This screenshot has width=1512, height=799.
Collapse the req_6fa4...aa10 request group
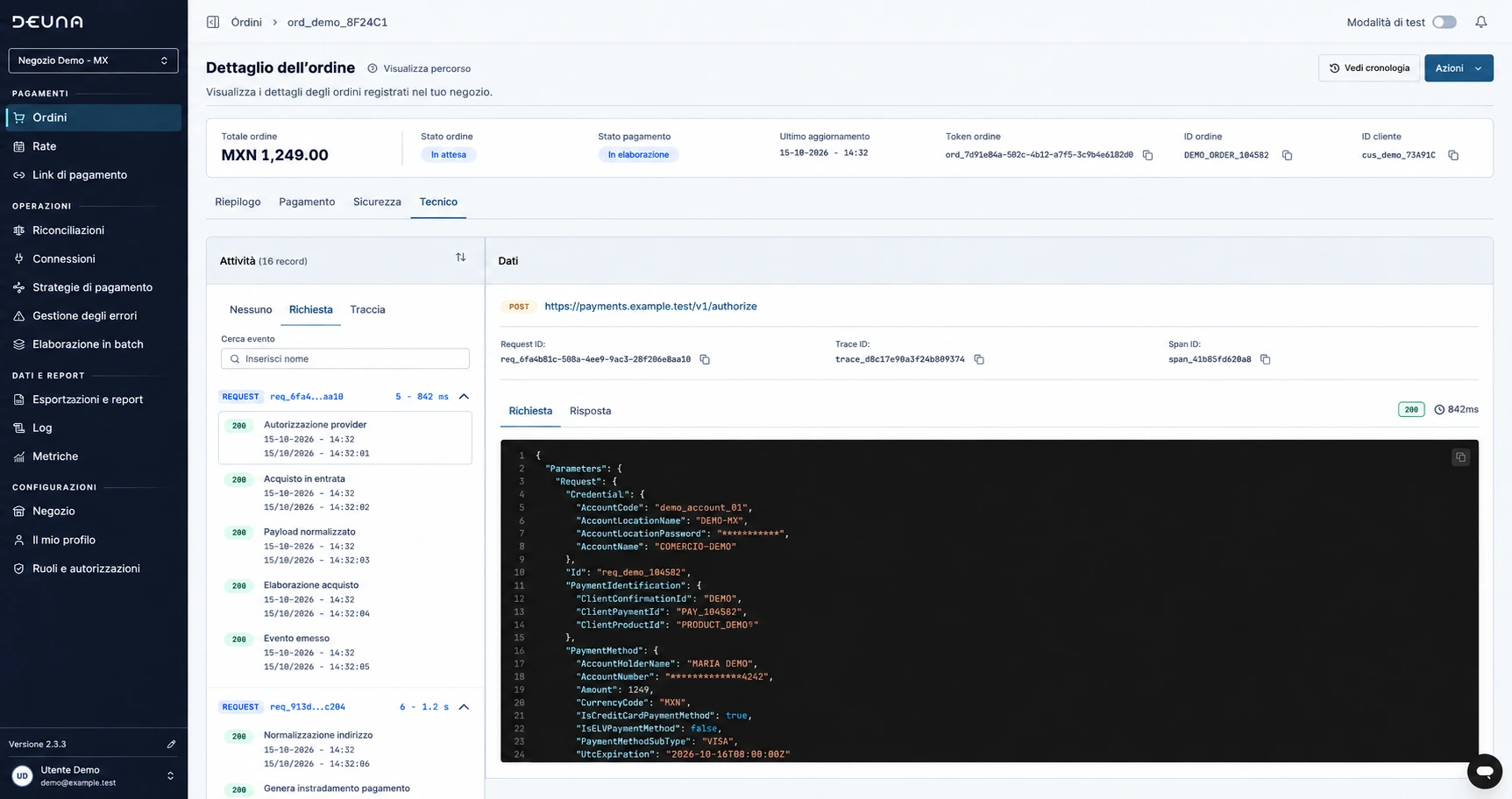465,397
